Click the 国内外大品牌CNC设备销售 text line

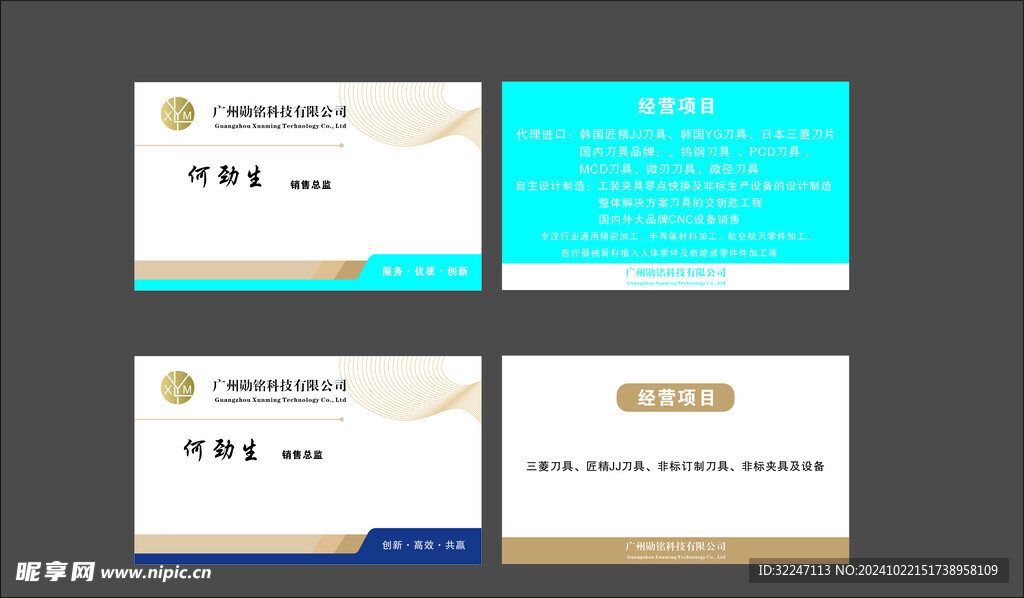pyautogui.click(x=669, y=218)
